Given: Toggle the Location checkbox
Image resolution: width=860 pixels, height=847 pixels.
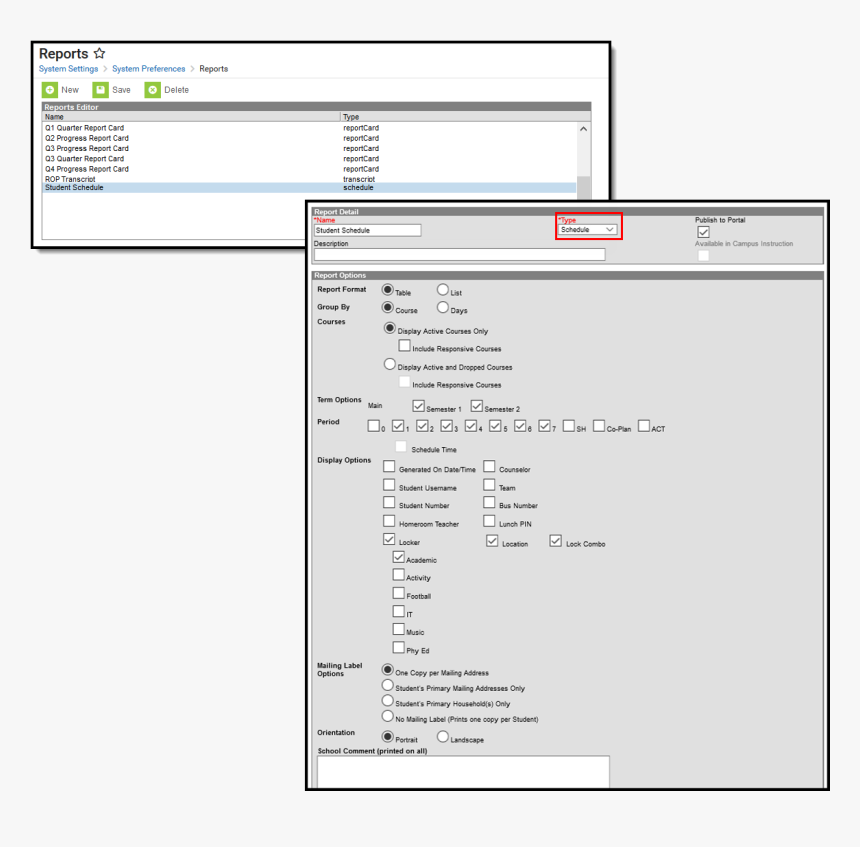Looking at the screenshot, I should (492, 541).
